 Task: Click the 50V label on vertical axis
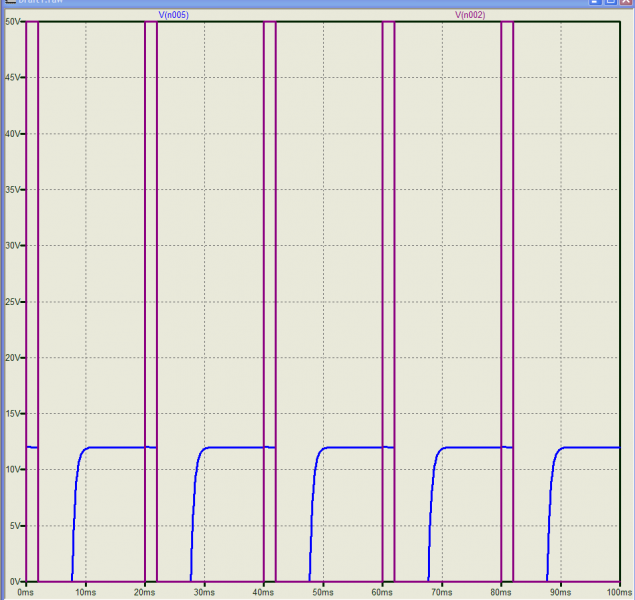tap(14, 22)
